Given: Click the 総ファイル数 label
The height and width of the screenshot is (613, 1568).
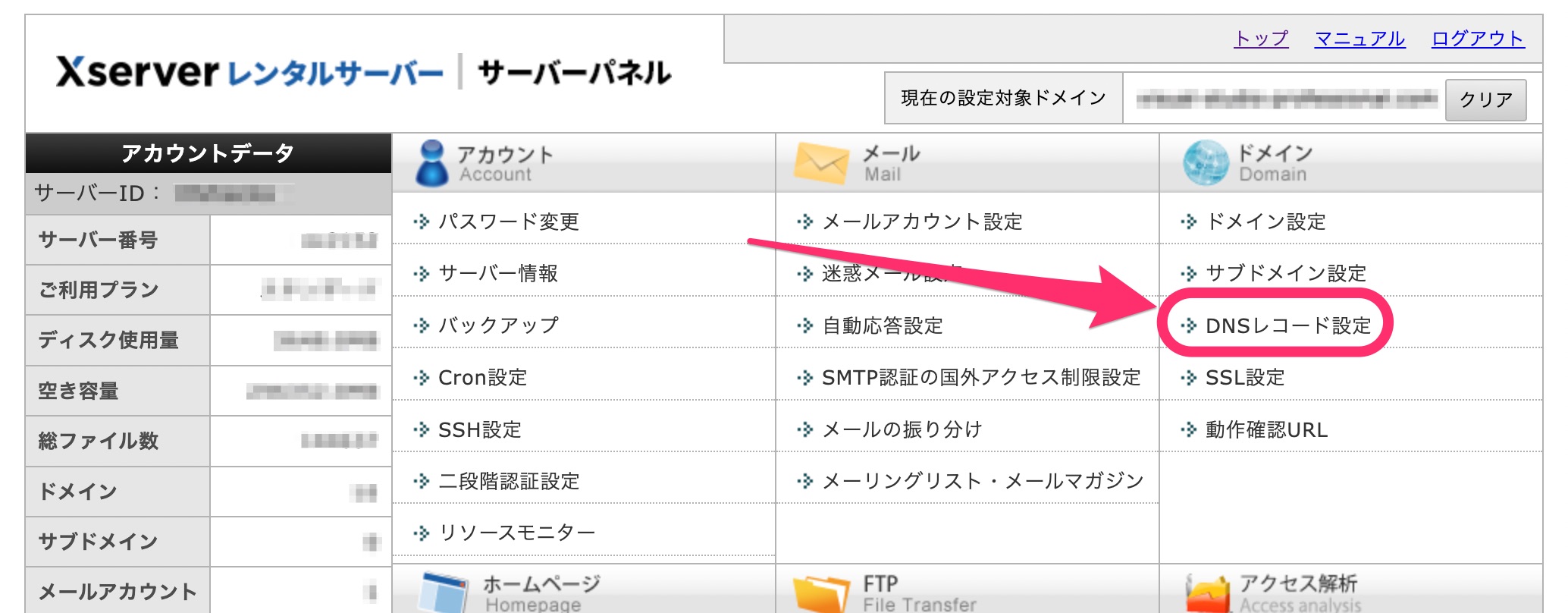Looking at the screenshot, I should (99, 441).
